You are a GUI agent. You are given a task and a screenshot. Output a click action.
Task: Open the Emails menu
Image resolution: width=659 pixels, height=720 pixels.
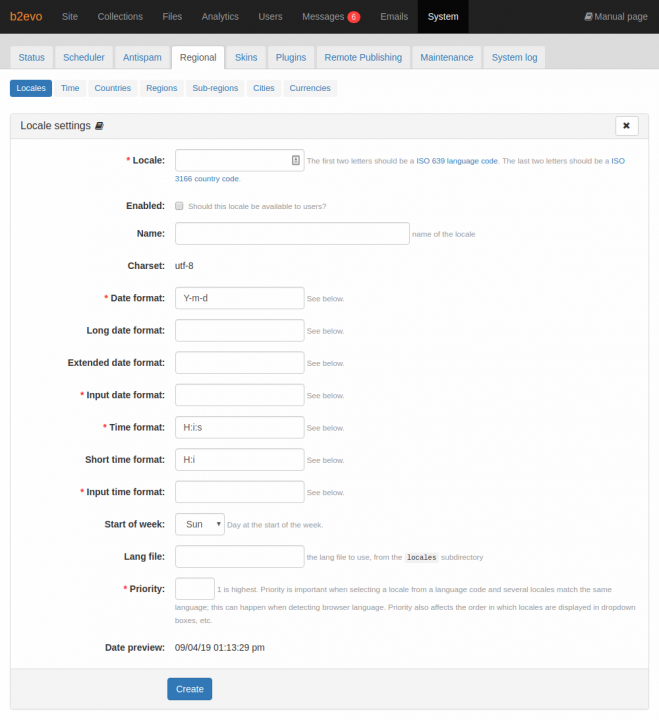pyautogui.click(x=394, y=17)
